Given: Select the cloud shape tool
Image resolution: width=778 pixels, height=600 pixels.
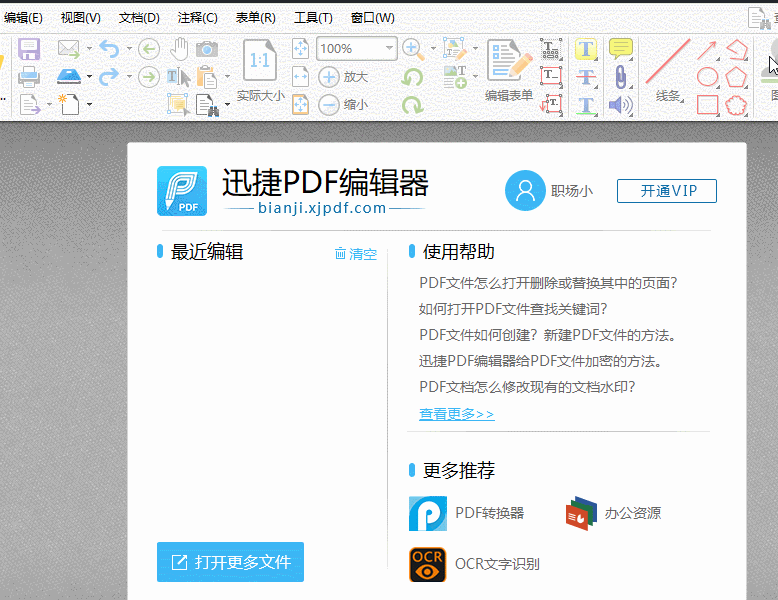Looking at the screenshot, I should click(736, 105).
